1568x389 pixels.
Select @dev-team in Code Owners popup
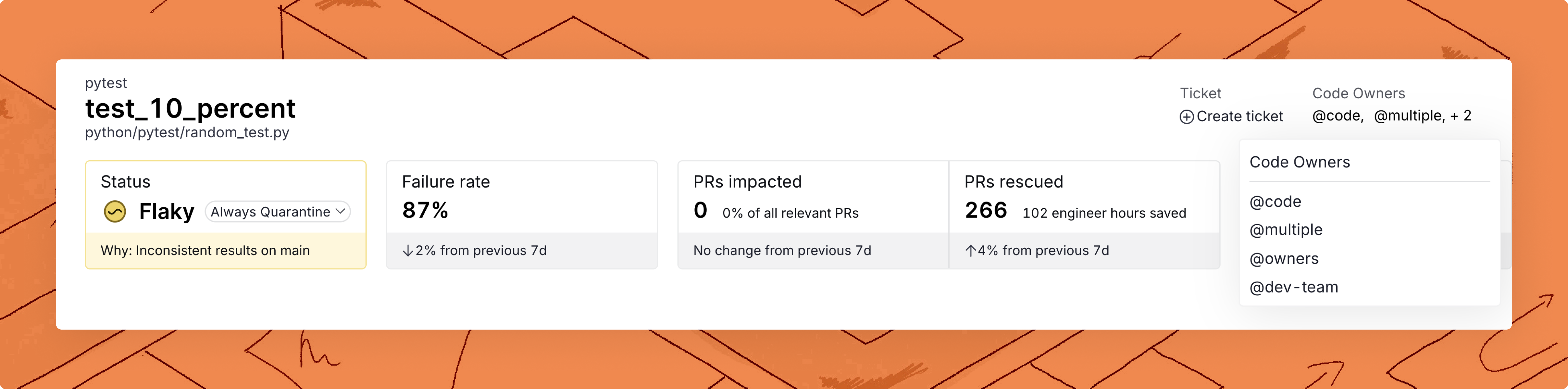coord(1294,287)
